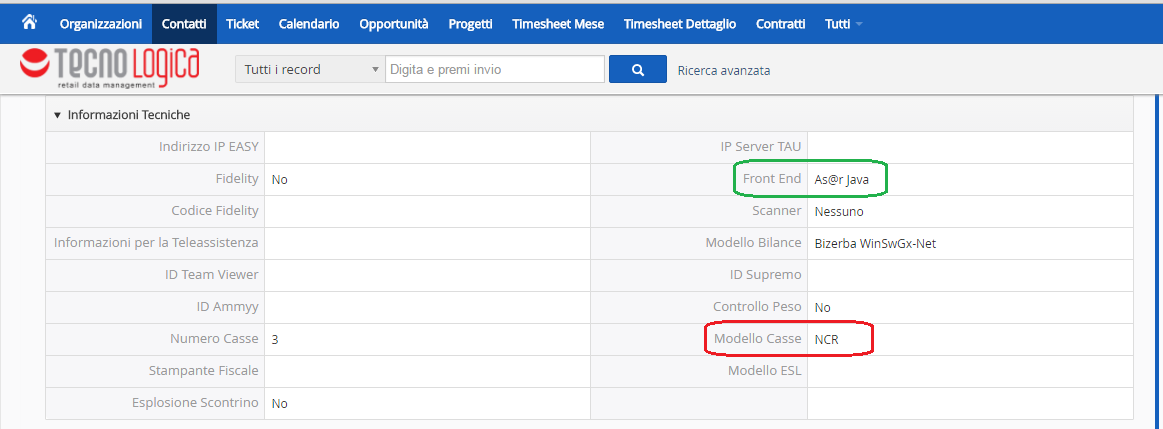Open the Tutti i record dropdown

click(x=309, y=70)
